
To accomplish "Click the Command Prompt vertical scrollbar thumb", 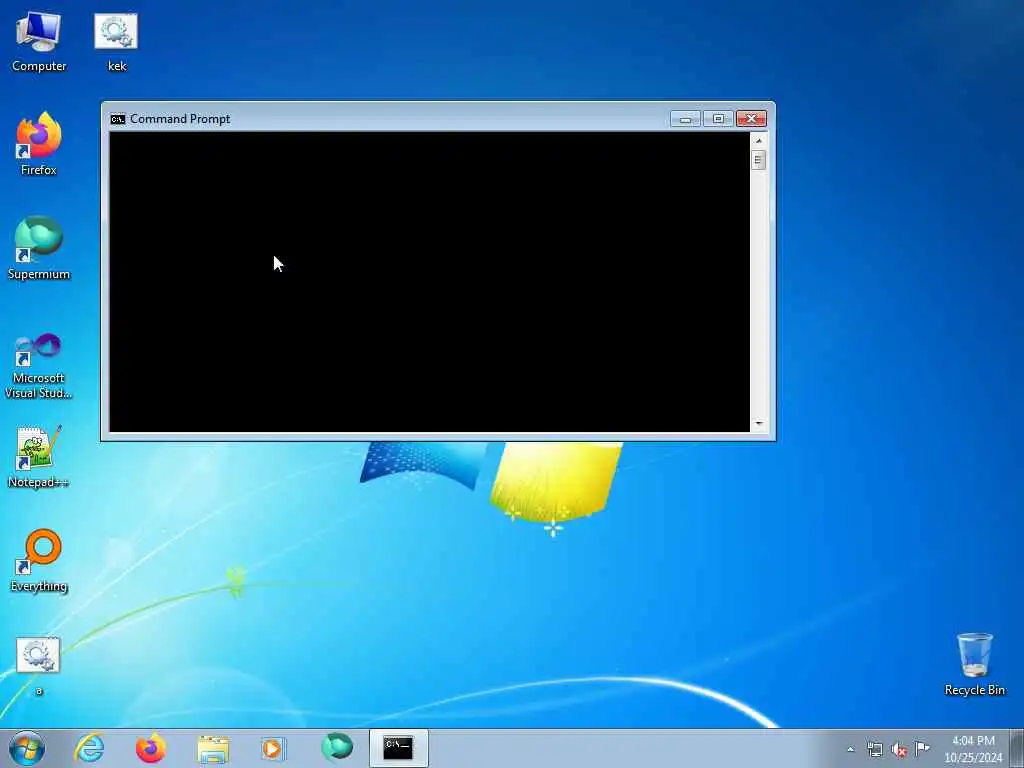I will 758,160.
